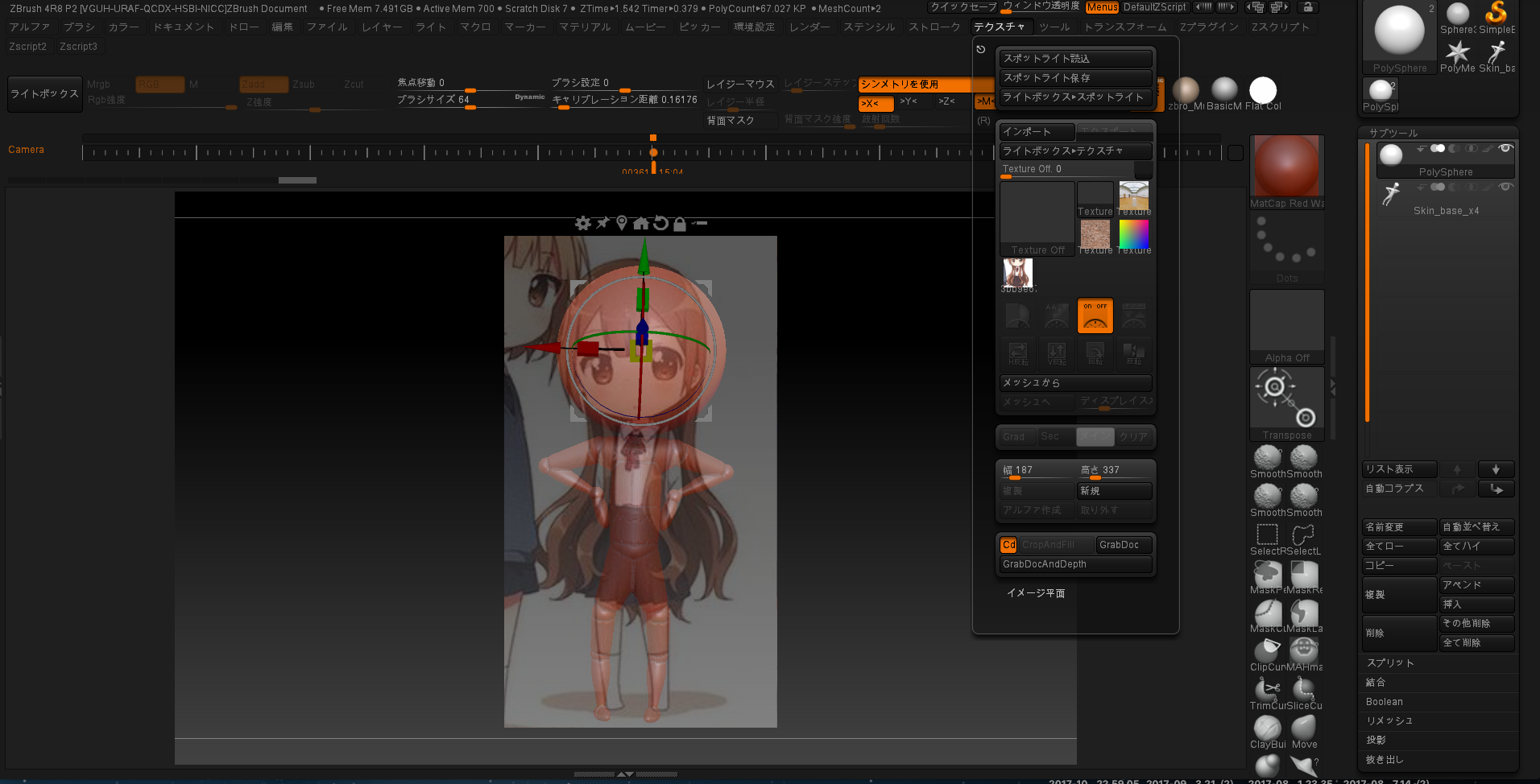Select the rainbow color spectrum texture
The image size is (1540, 784).
[1133, 234]
